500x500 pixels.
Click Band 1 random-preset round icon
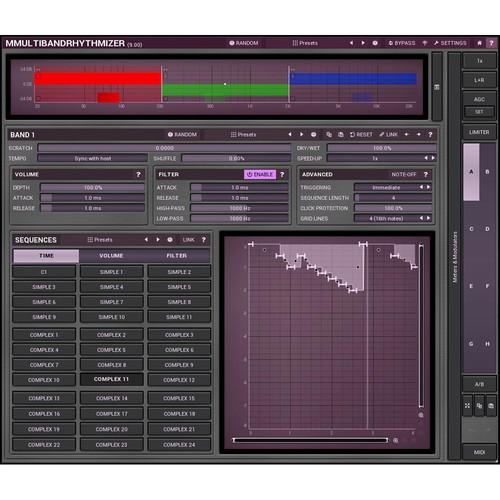coord(314,134)
